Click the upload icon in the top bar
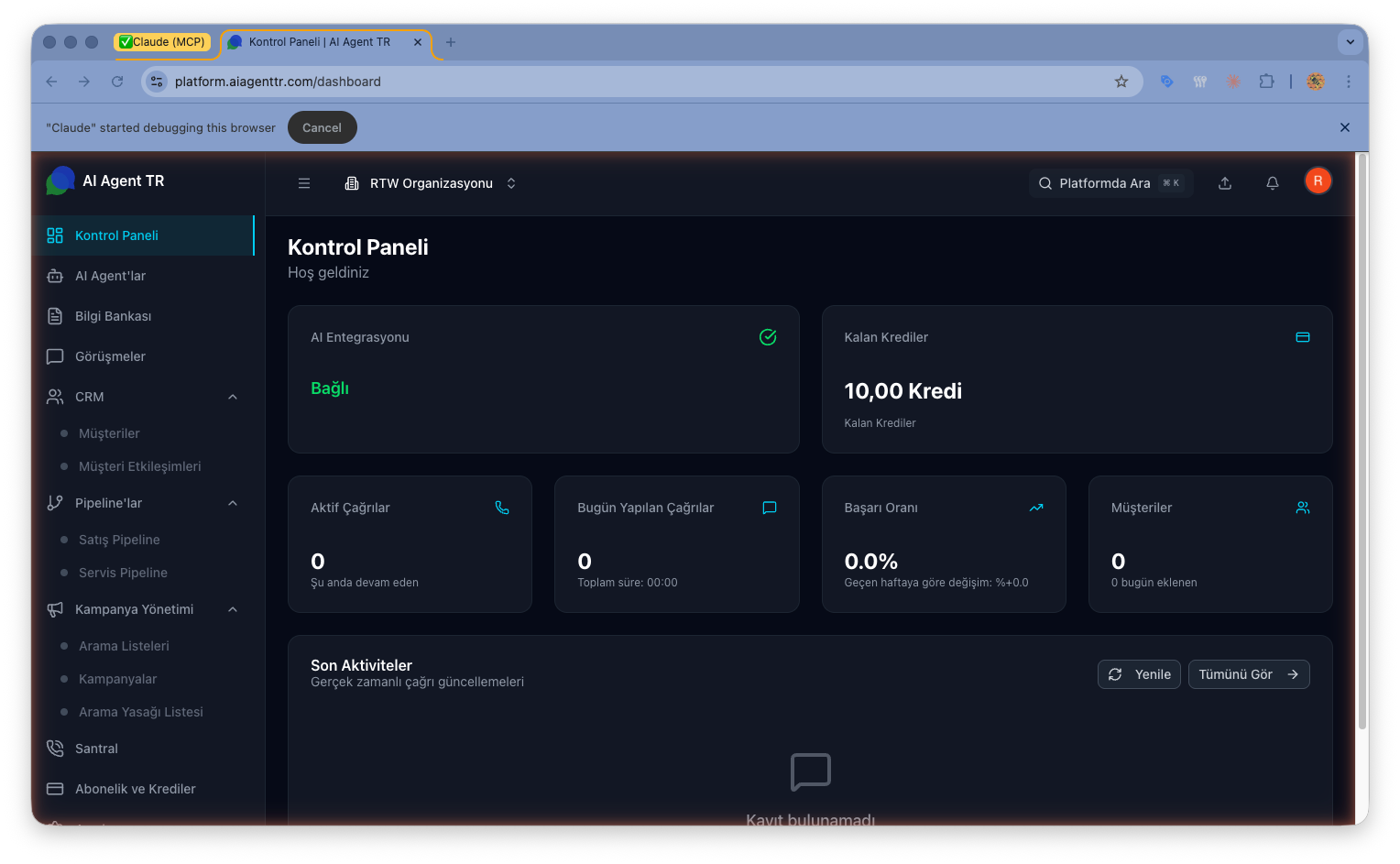 pyautogui.click(x=1225, y=182)
